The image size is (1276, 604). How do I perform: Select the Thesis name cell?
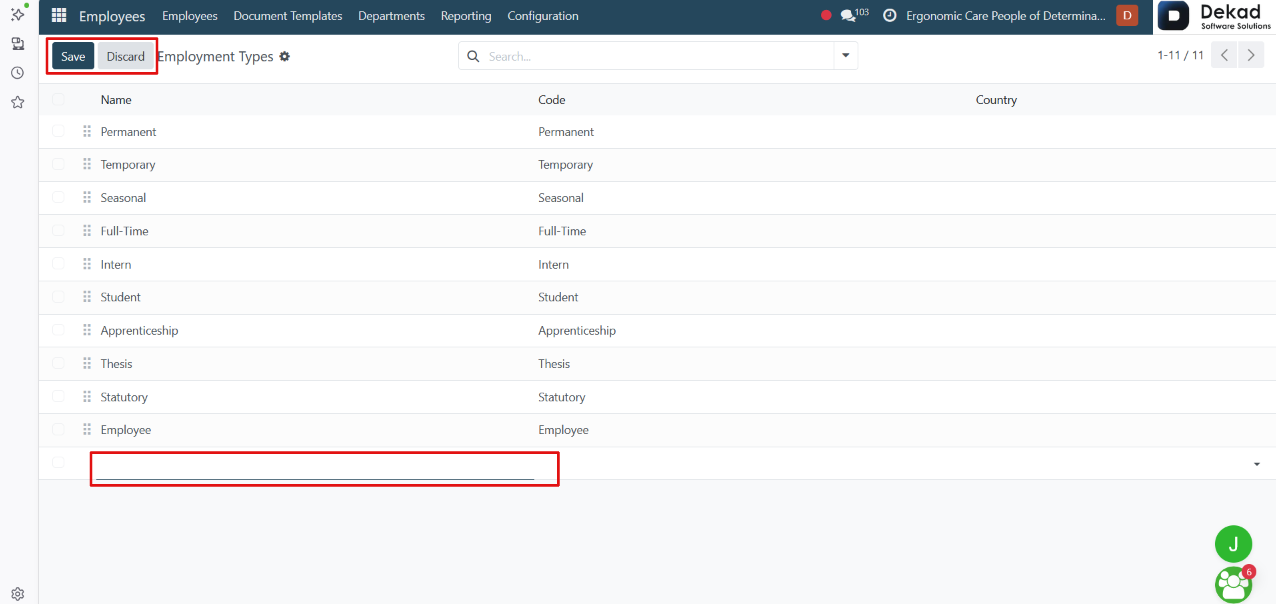pos(117,364)
